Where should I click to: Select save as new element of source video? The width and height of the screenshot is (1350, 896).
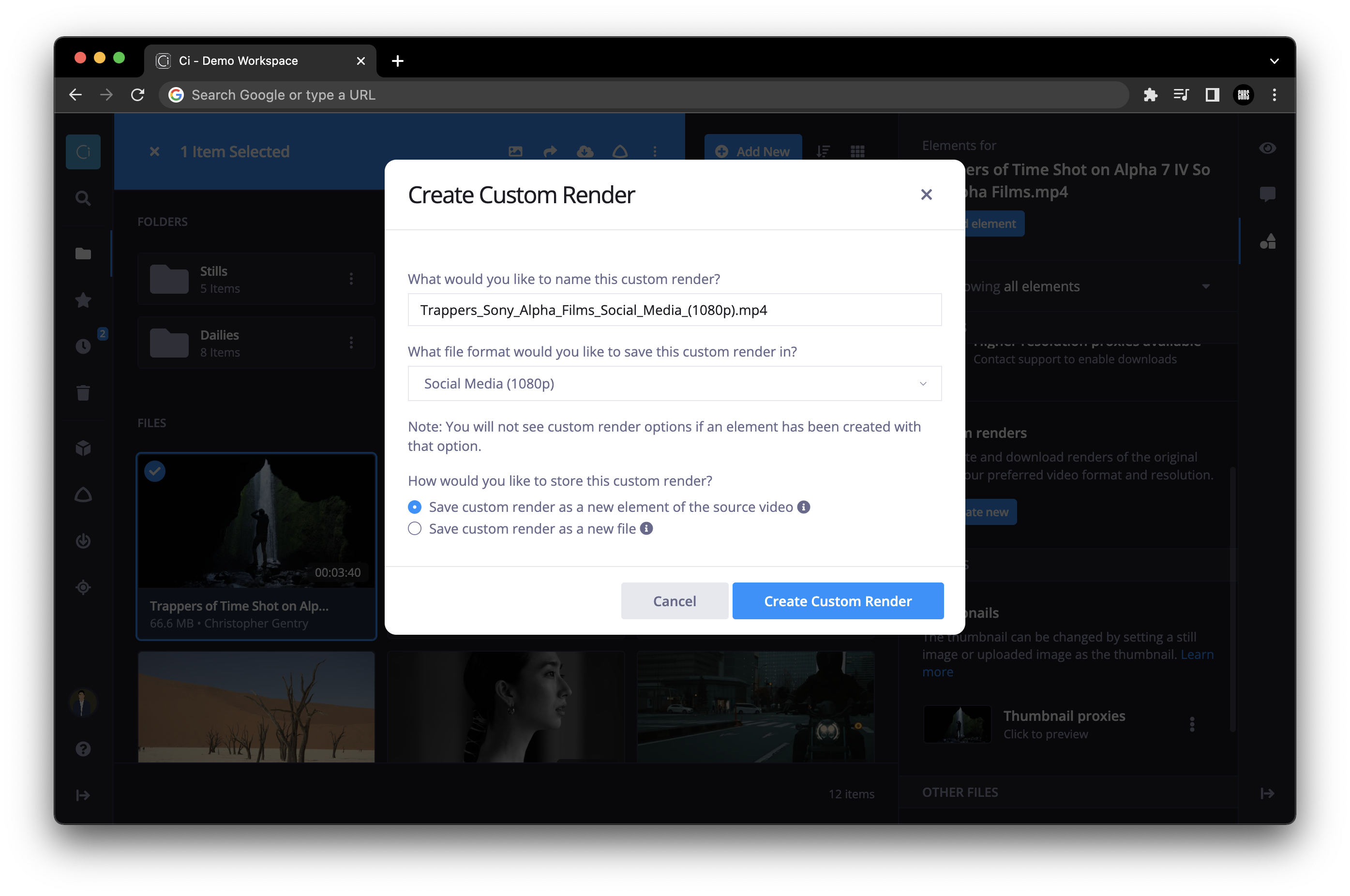[x=414, y=507]
